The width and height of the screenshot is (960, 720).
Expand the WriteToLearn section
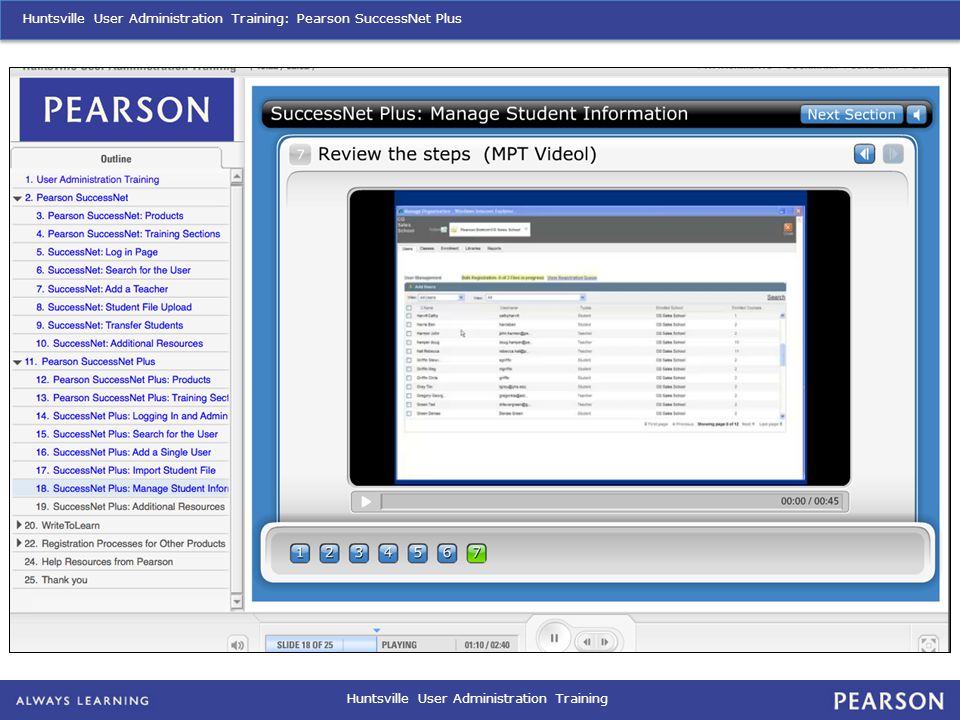coord(18,525)
